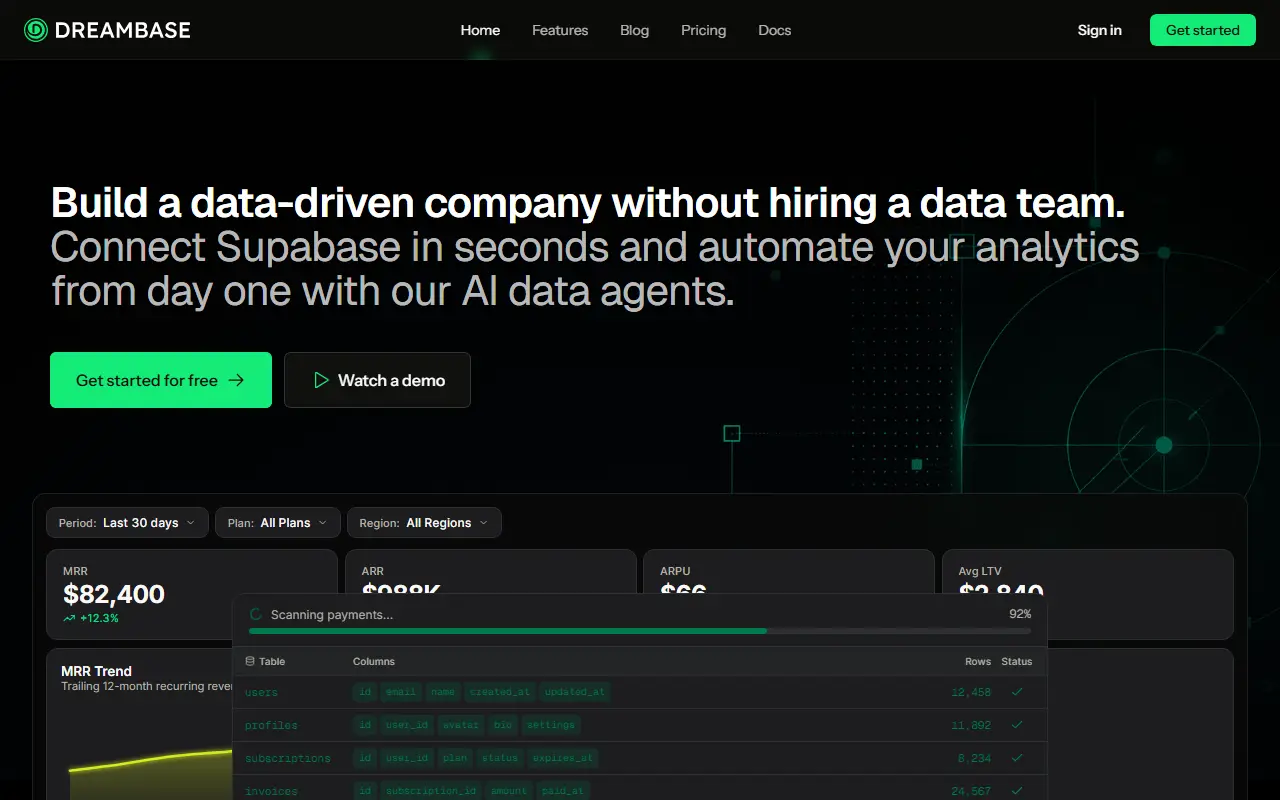Click the Status column header label
1280x800 pixels.
click(x=1017, y=661)
